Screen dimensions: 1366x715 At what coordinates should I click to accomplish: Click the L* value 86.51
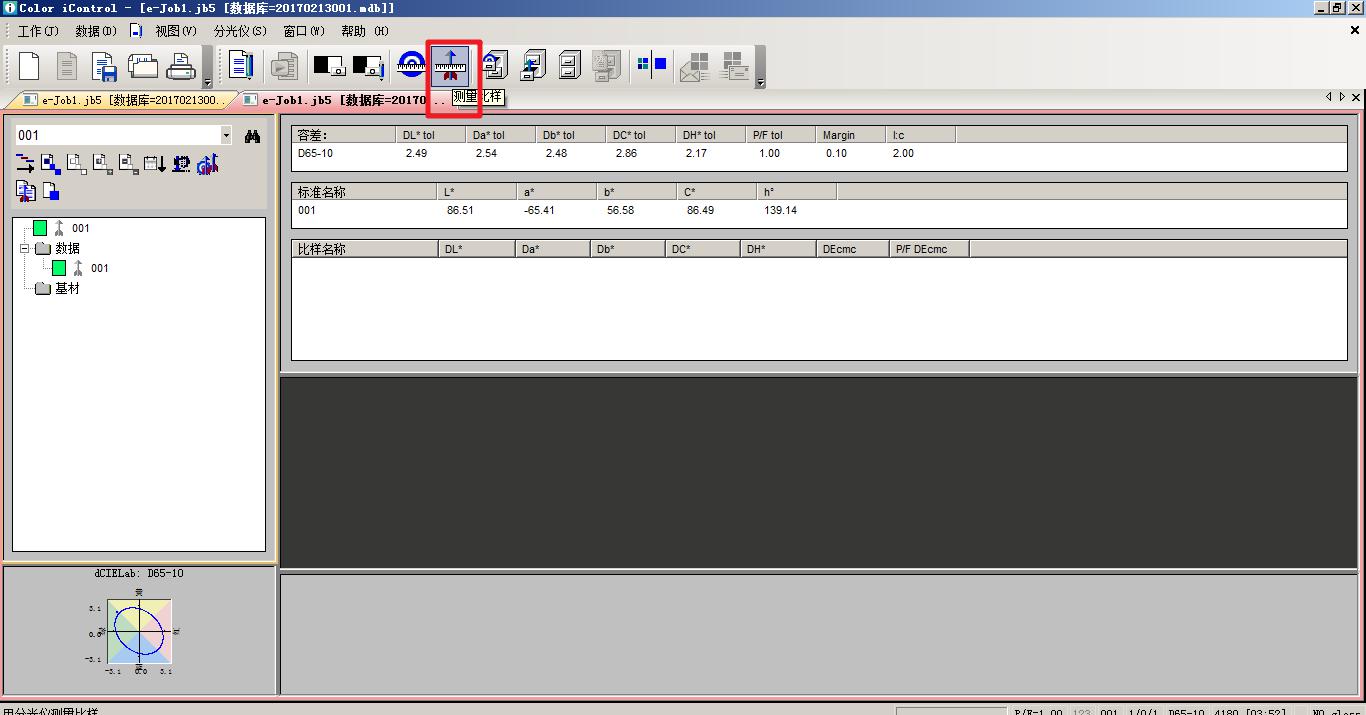click(460, 210)
